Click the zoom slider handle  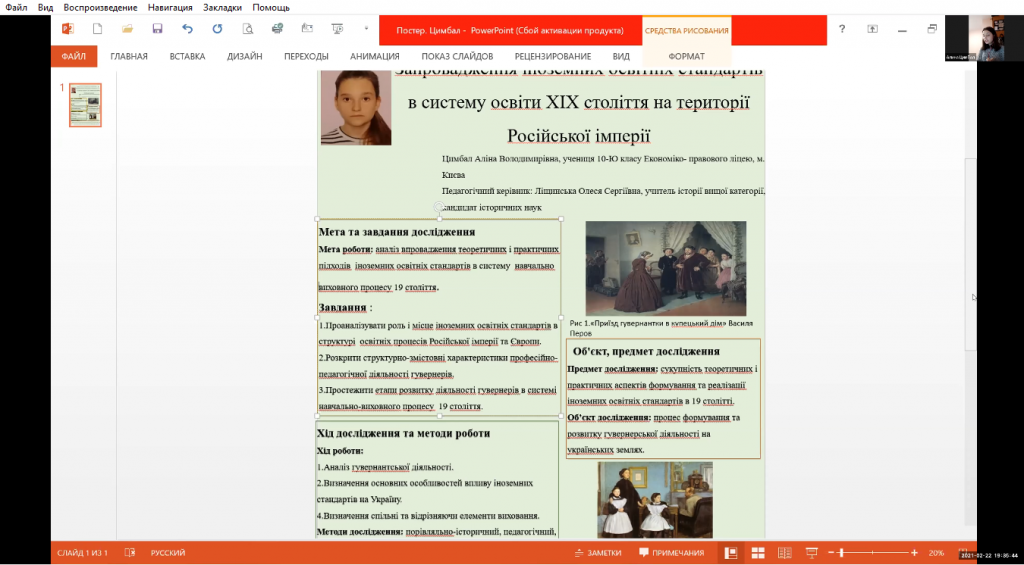[x=842, y=553]
